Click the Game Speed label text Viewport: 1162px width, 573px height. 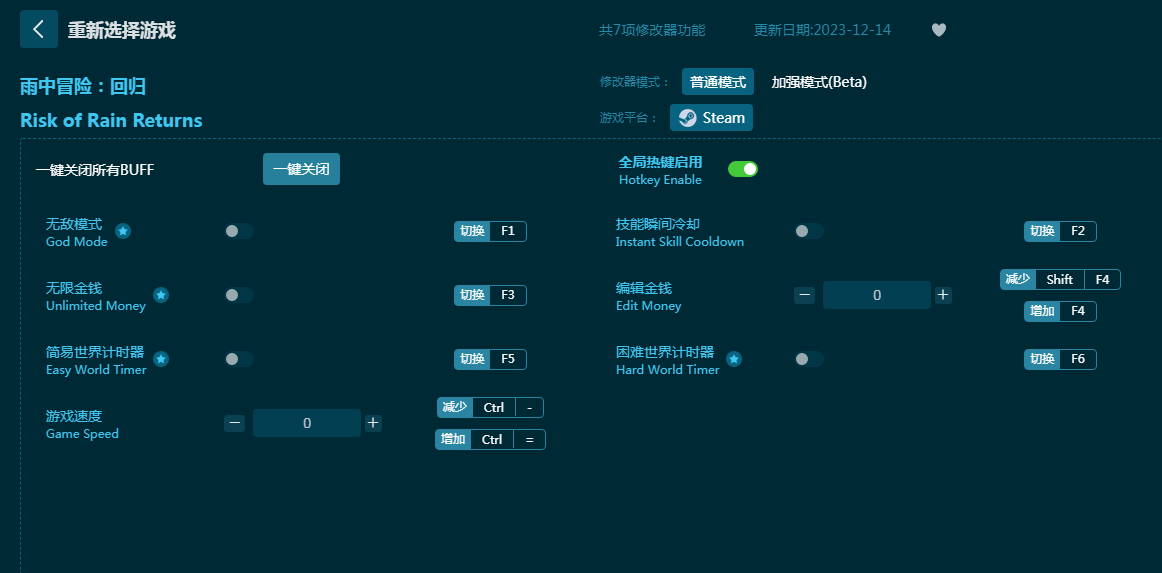pyautogui.click(x=82, y=434)
